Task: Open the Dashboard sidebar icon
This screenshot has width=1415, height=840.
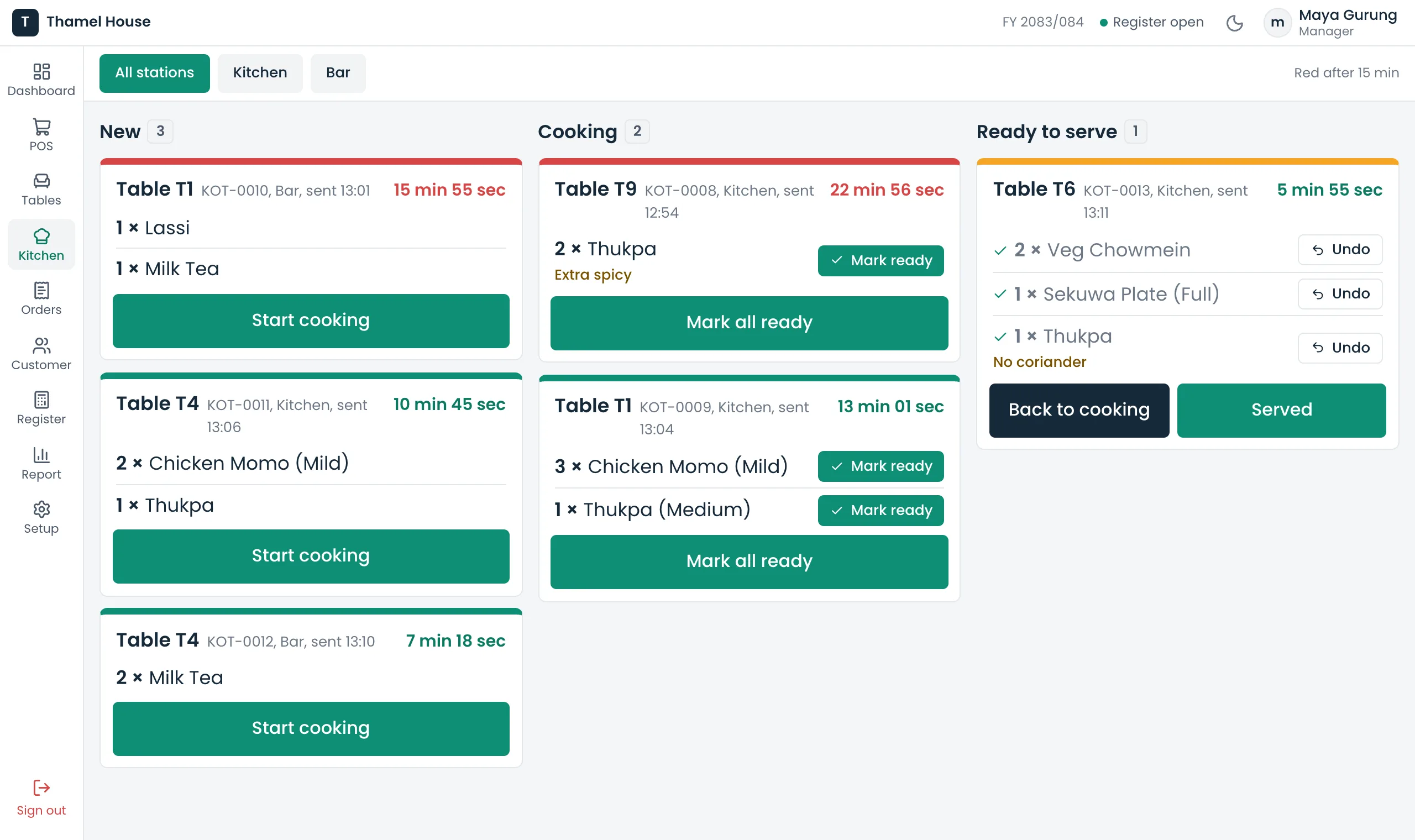Action: [x=41, y=71]
